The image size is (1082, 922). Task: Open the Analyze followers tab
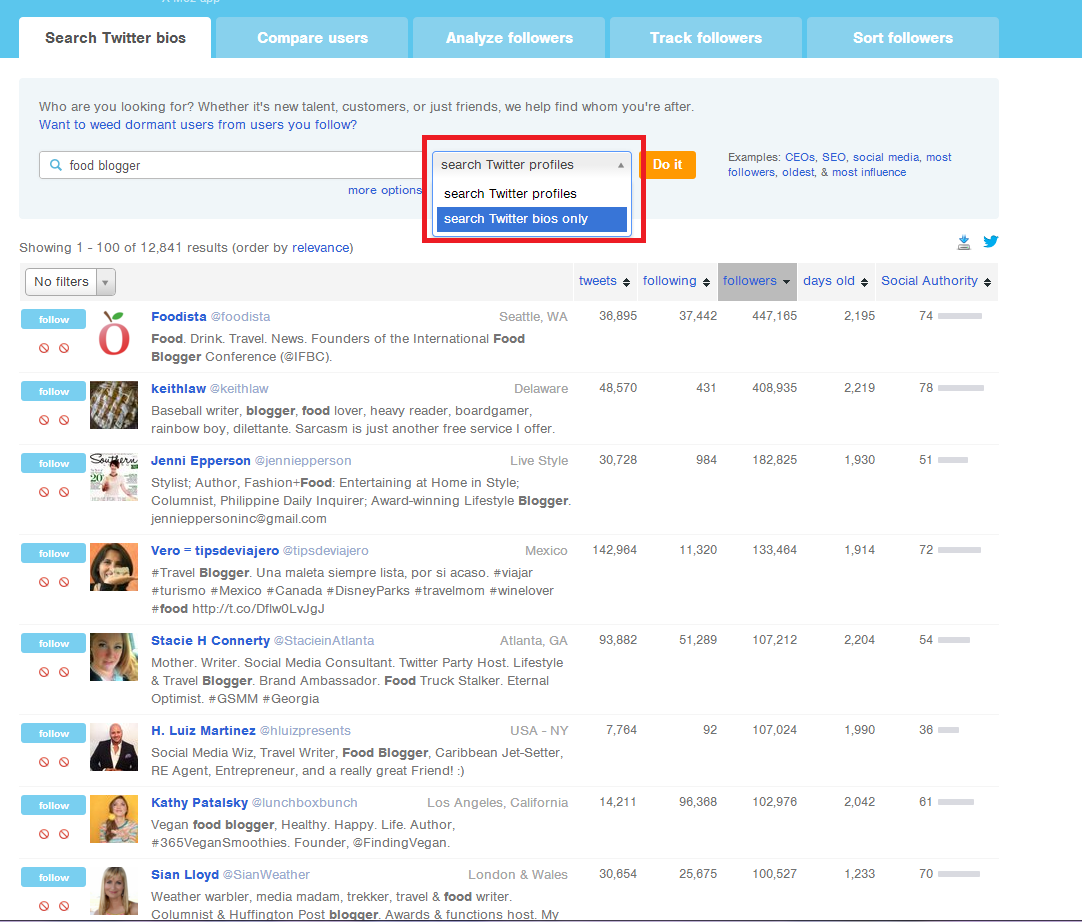point(509,38)
